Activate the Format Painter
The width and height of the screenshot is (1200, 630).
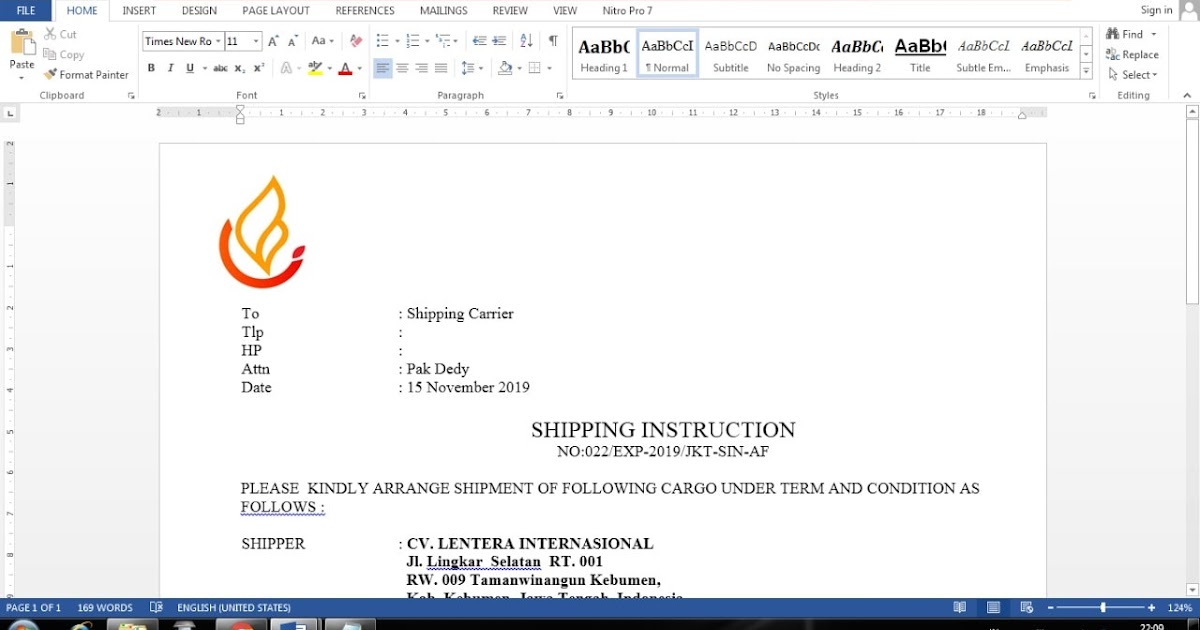coord(86,74)
